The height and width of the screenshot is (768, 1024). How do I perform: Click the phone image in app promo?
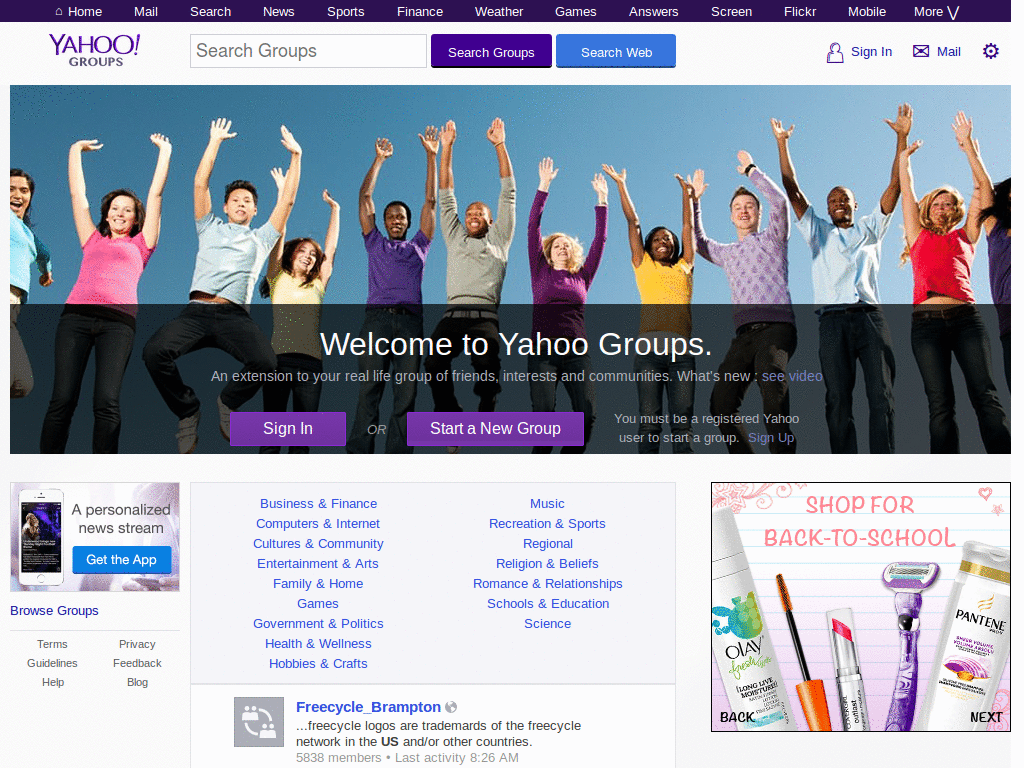click(40, 537)
